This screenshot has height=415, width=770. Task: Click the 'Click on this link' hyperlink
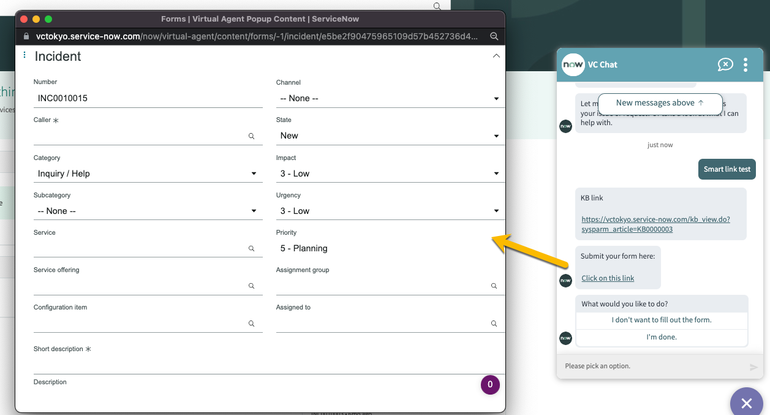tap(607, 278)
